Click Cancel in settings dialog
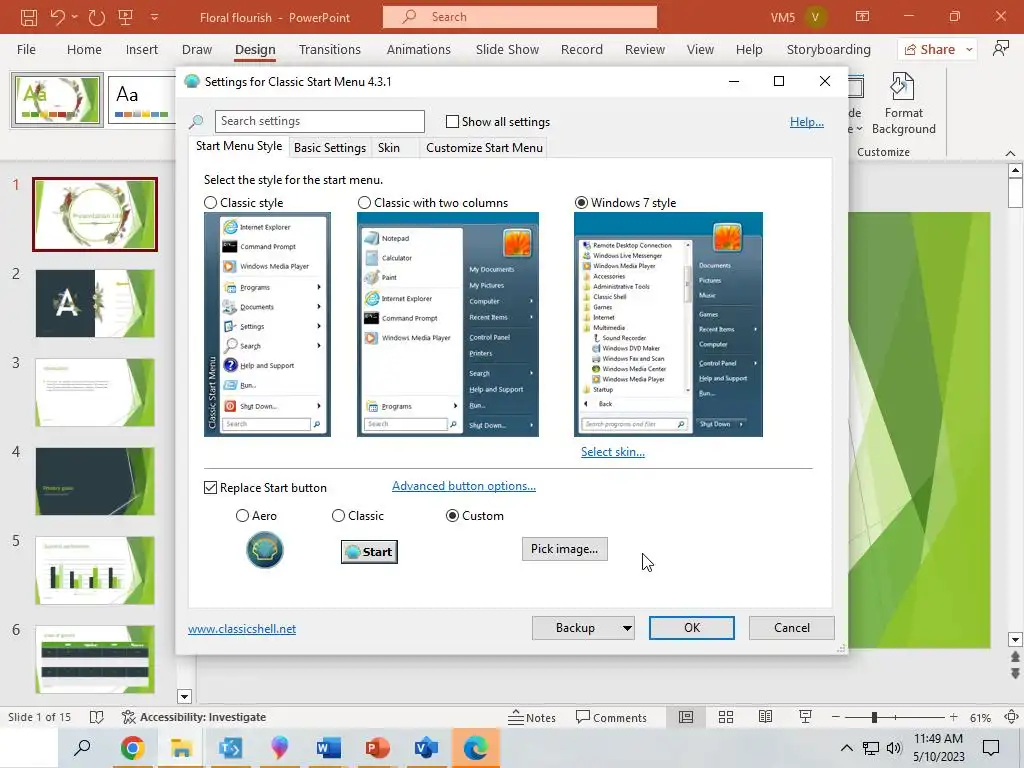The image size is (1024, 768). (x=792, y=628)
